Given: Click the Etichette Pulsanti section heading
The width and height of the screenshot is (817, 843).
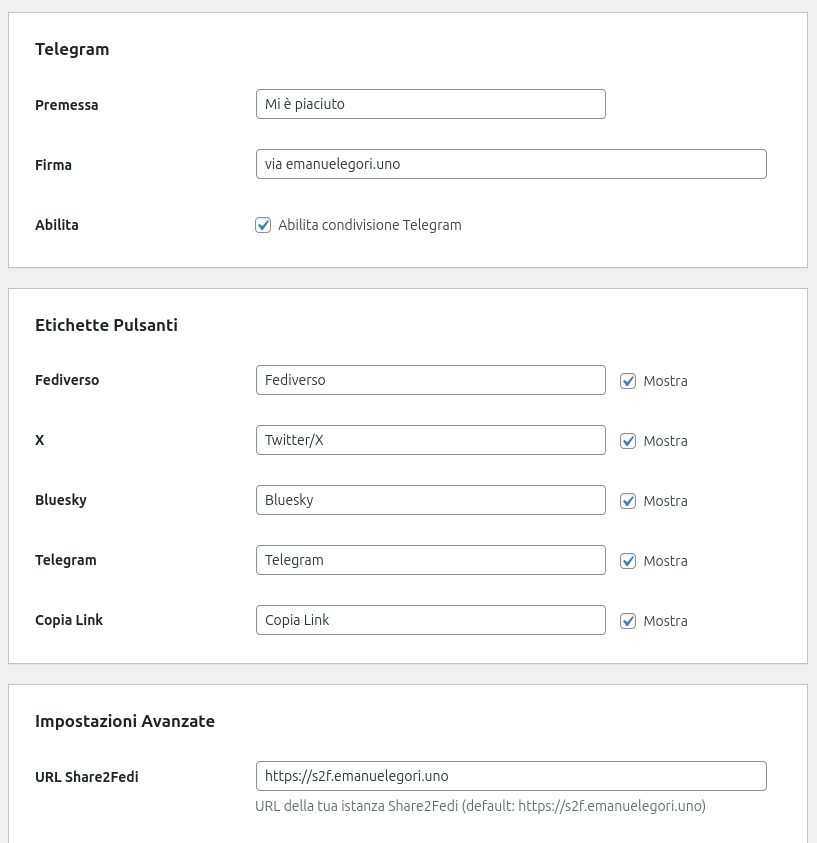Looking at the screenshot, I should pyautogui.click(x=106, y=325).
